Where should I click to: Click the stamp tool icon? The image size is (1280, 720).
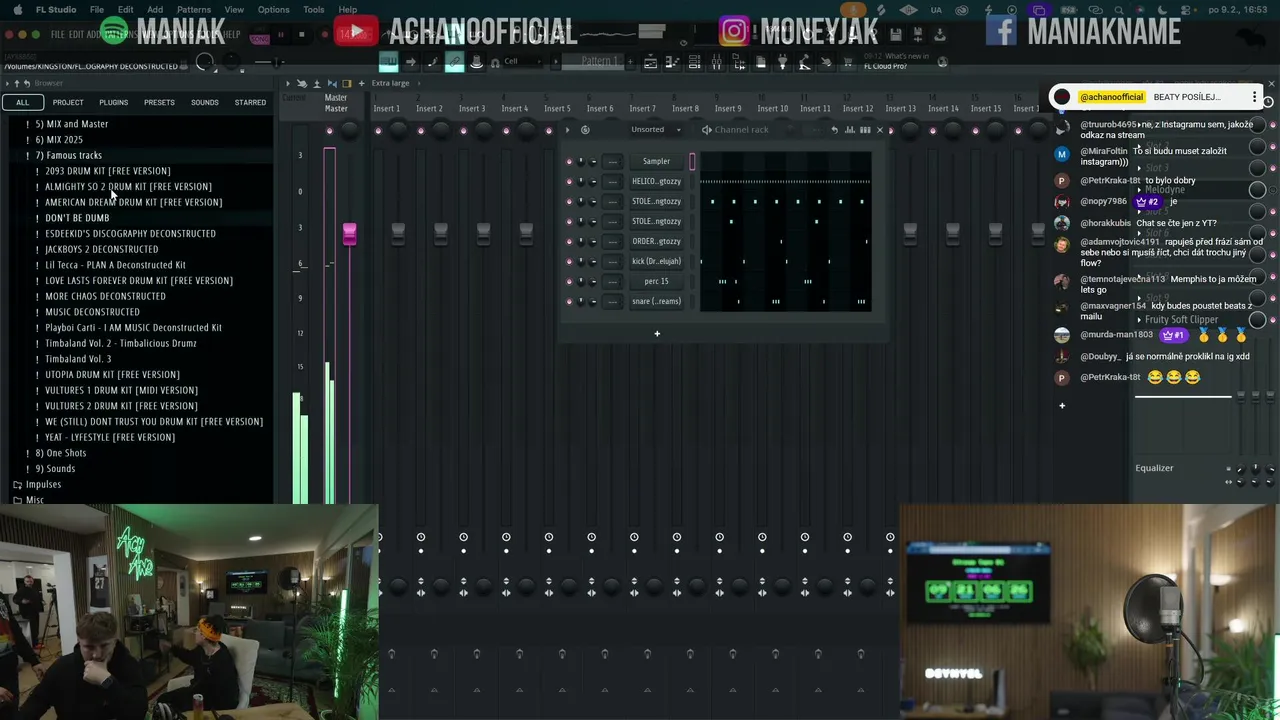[476, 62]
